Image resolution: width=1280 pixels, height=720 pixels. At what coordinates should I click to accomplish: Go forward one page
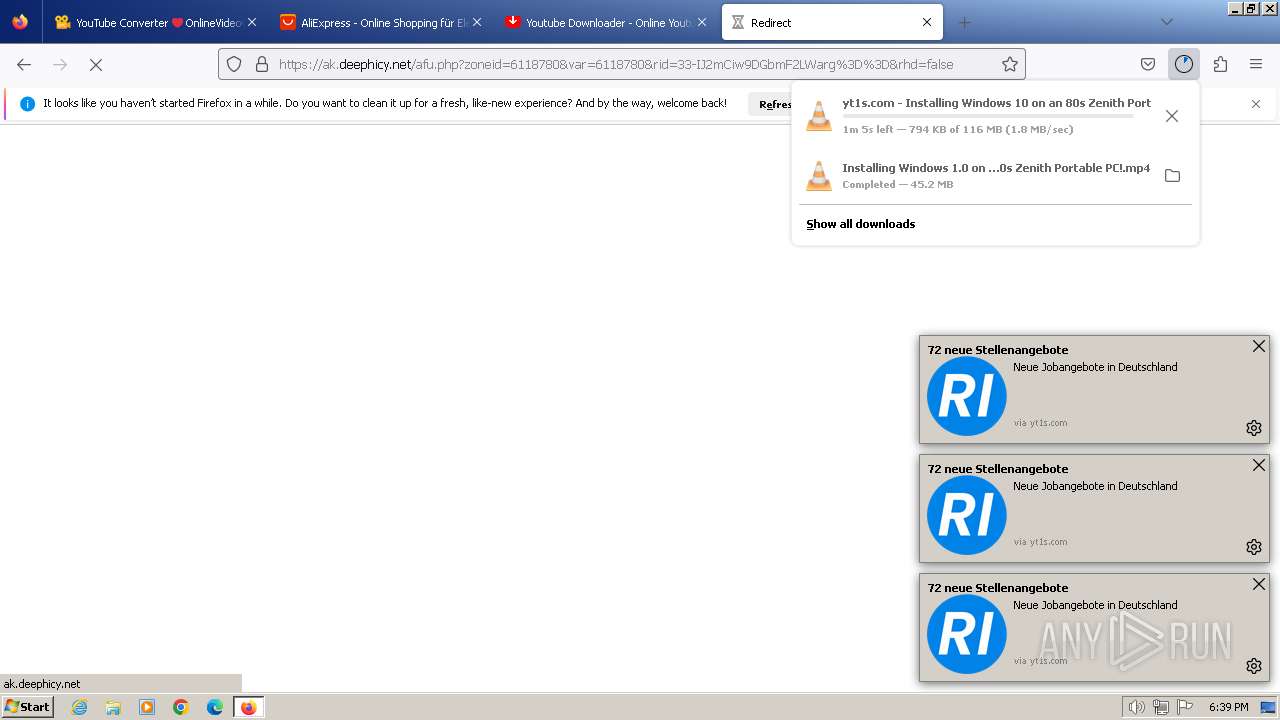pyautogui.click(x=60, y=64)
